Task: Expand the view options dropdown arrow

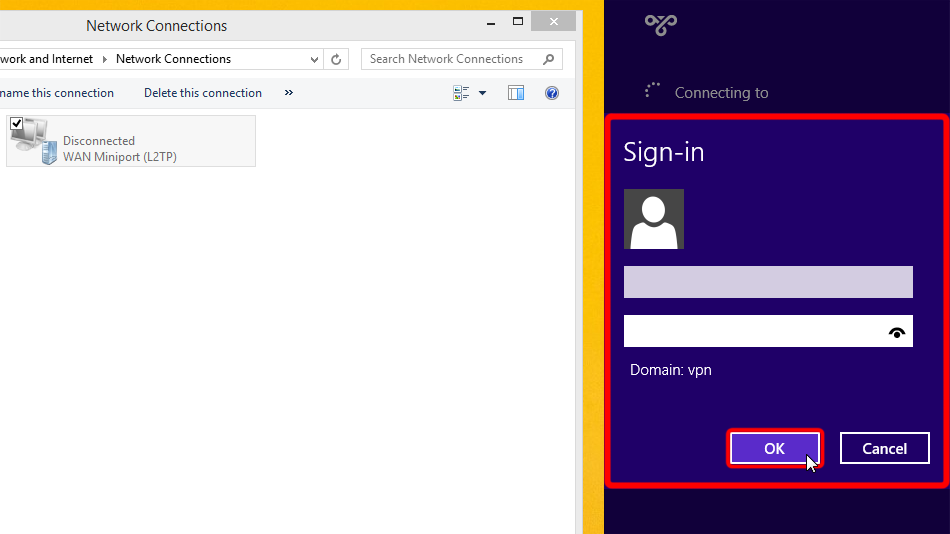Action: pyautogui.click(x=482, y=93)
